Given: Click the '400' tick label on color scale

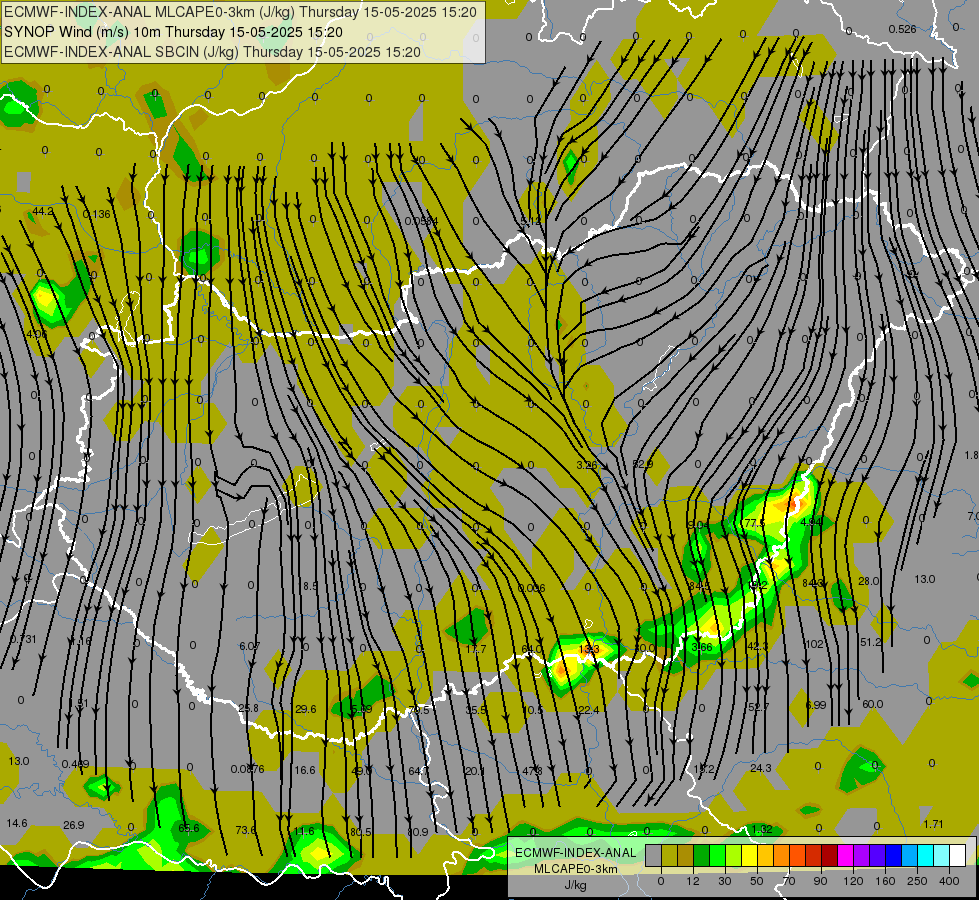Looking at the screenshot, I should [949, 881].
